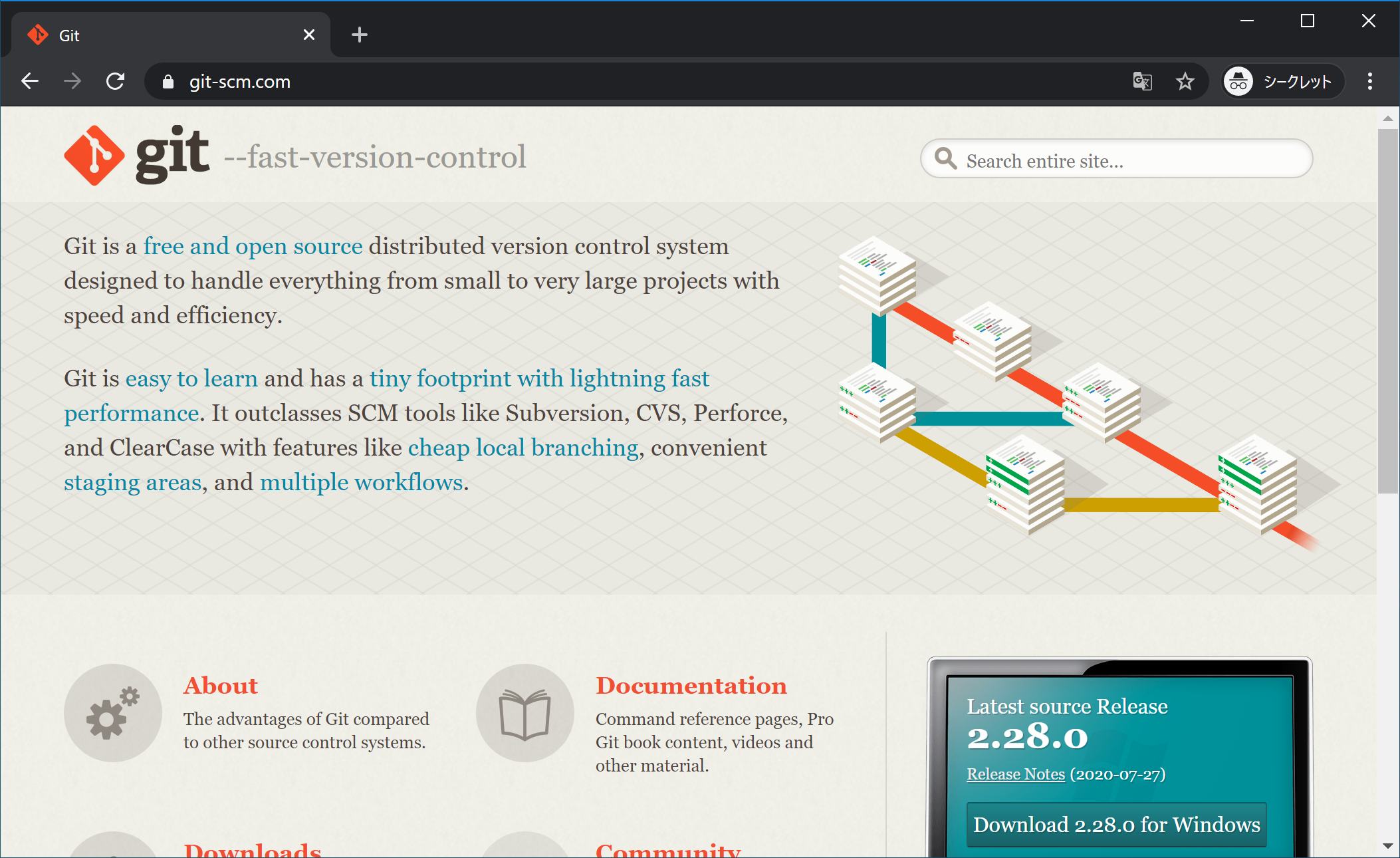Bookmark this page with star icon
1400x858 pixels.
pyautogui.click(x=1185, y=81)
